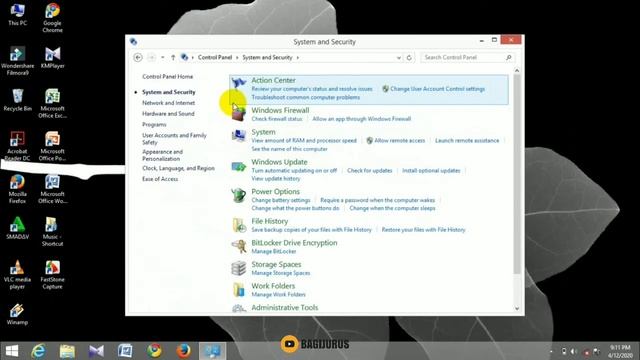Open the Power Options battery icon
This screenshot has height=360, width=640.
click(x=239, y=195)
